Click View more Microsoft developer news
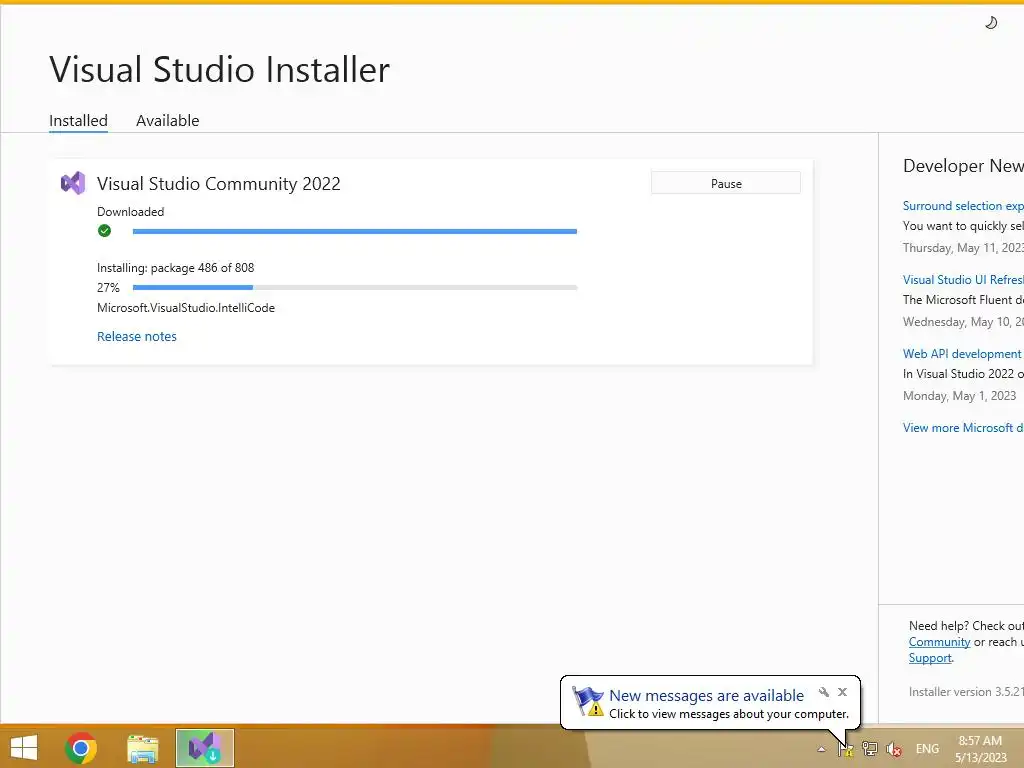 pyautogui.click(x=963, y=428)
